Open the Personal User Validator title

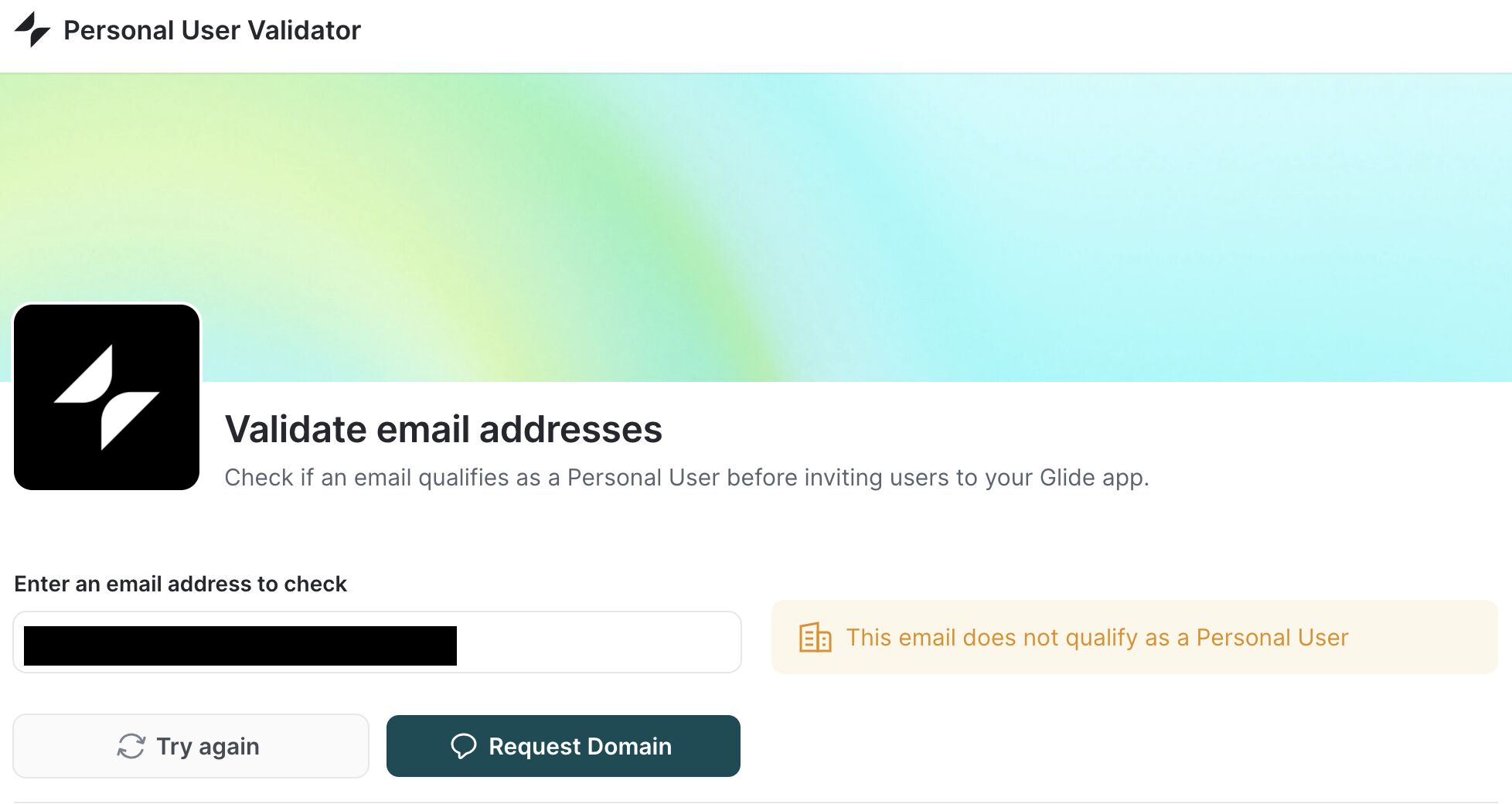(212, 30)
